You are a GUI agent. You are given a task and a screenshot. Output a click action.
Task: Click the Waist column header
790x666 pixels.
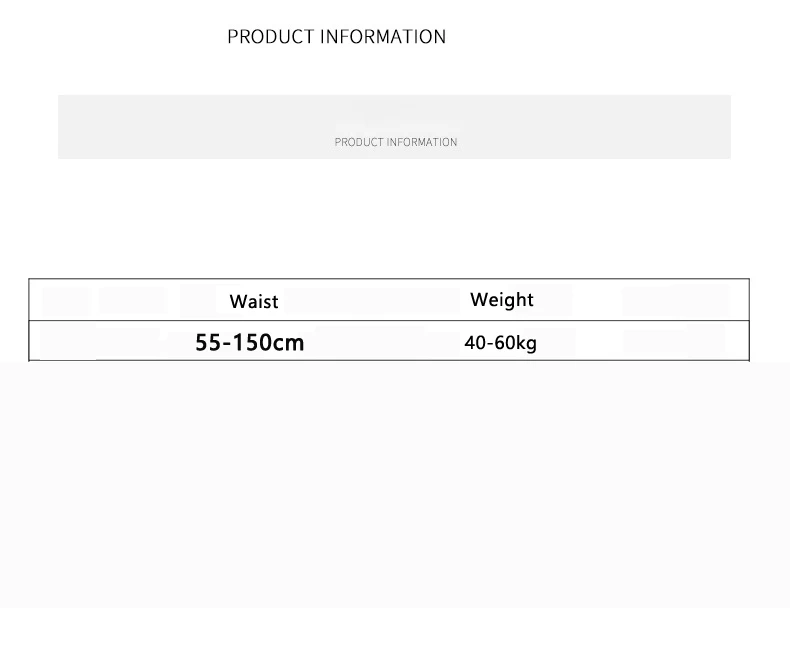(x=254, y=301)
